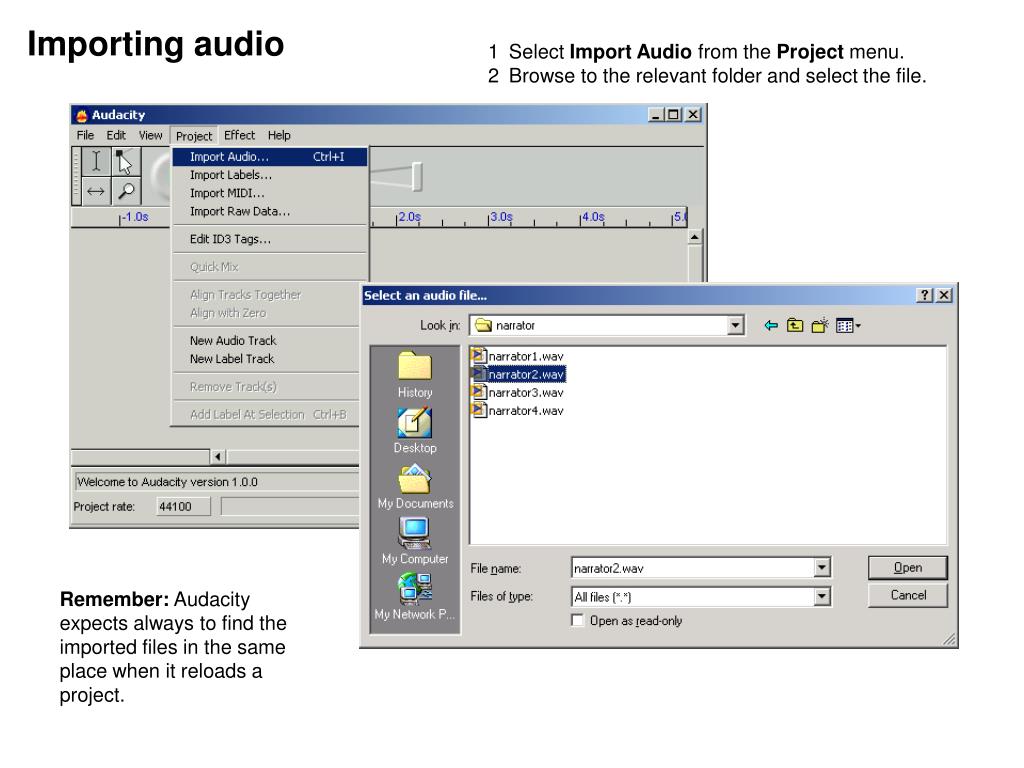This screenshot has height=768, width=1024.
Task: Click the File name input field
Action: click(x=693, y=568)
